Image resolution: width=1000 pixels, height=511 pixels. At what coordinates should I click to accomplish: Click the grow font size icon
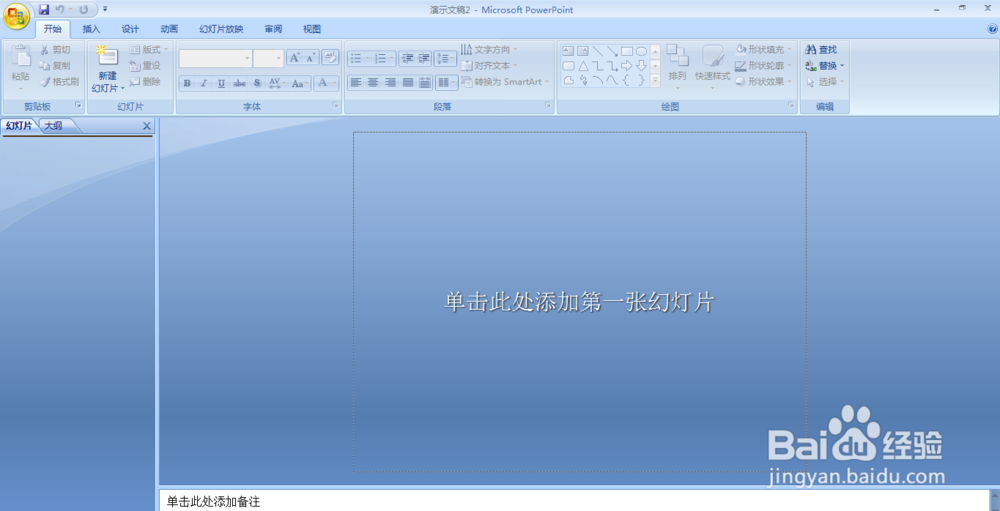[x=295, y=58]
